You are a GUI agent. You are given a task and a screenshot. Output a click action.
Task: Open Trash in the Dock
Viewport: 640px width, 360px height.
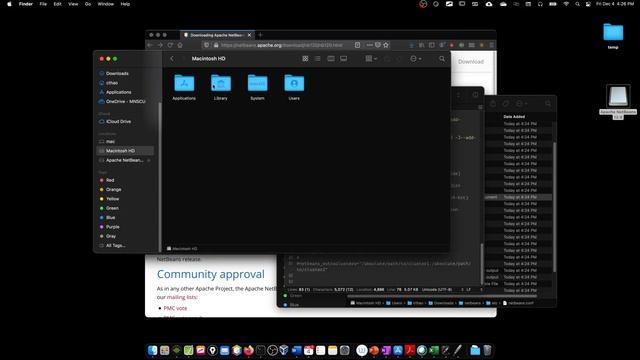(x=487, y=351)
